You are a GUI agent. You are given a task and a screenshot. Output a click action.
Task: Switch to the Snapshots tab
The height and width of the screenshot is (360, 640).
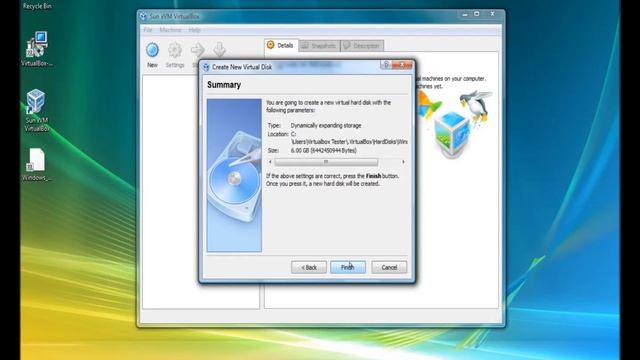pos(319,46)
